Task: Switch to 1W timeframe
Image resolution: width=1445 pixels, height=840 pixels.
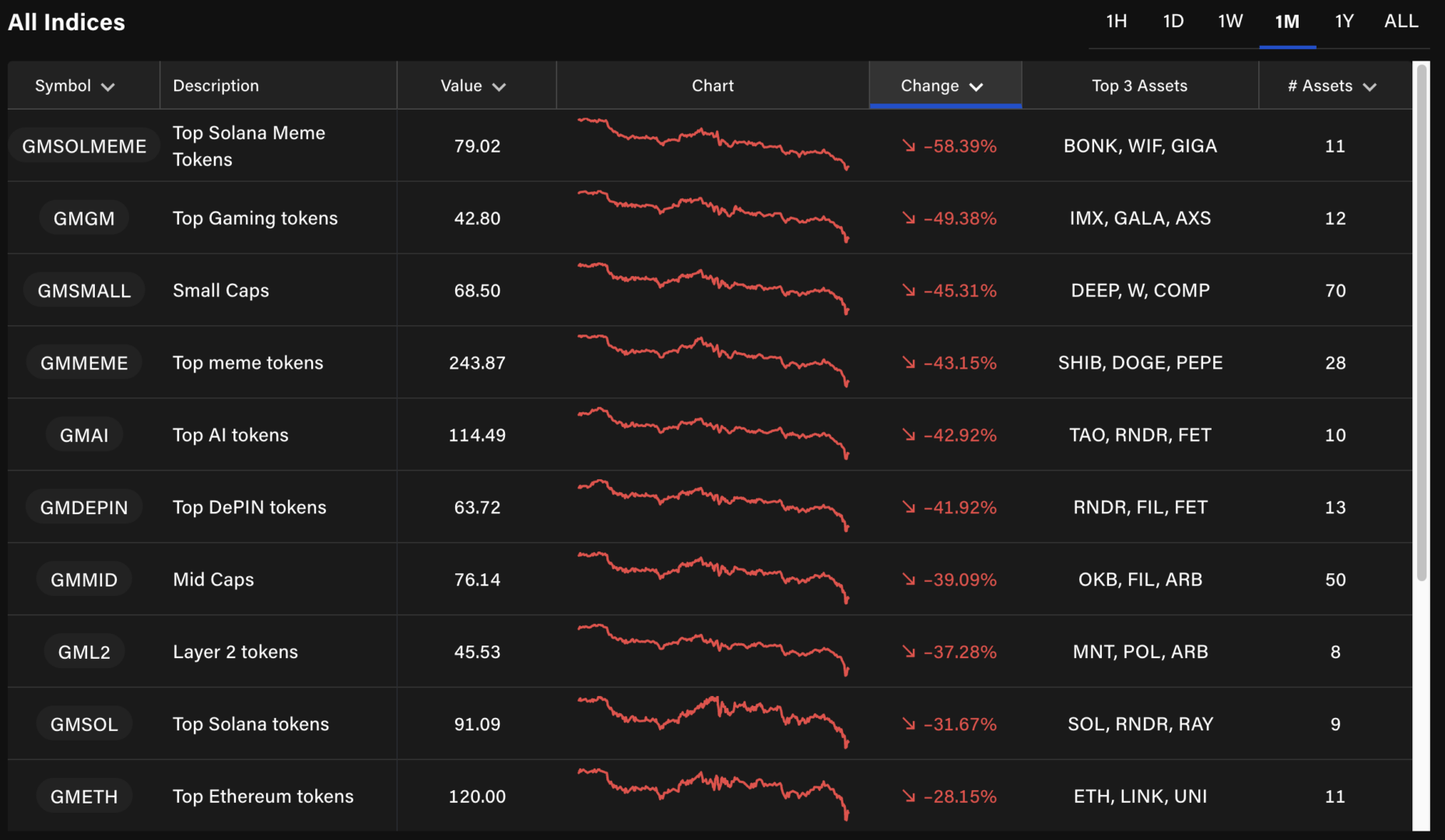Action: pos(1229,22)
